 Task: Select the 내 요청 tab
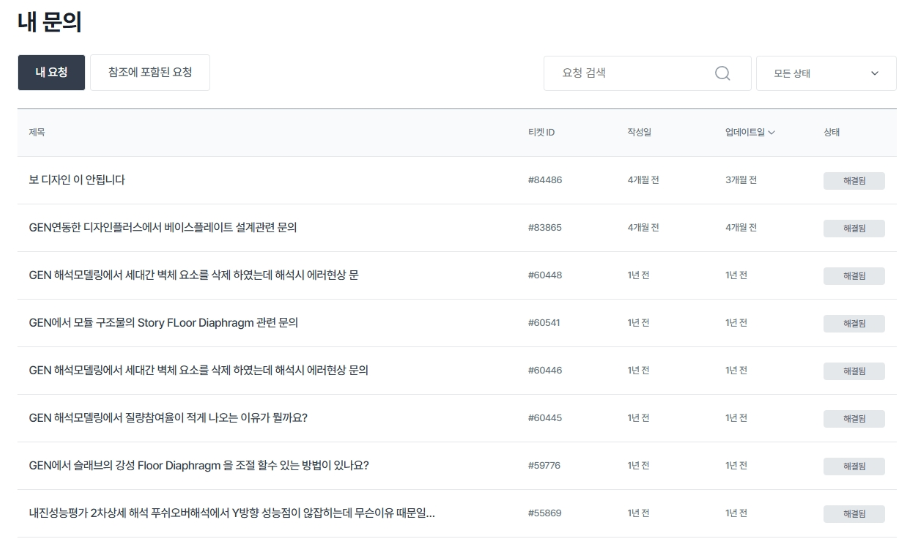click(51, 73)
